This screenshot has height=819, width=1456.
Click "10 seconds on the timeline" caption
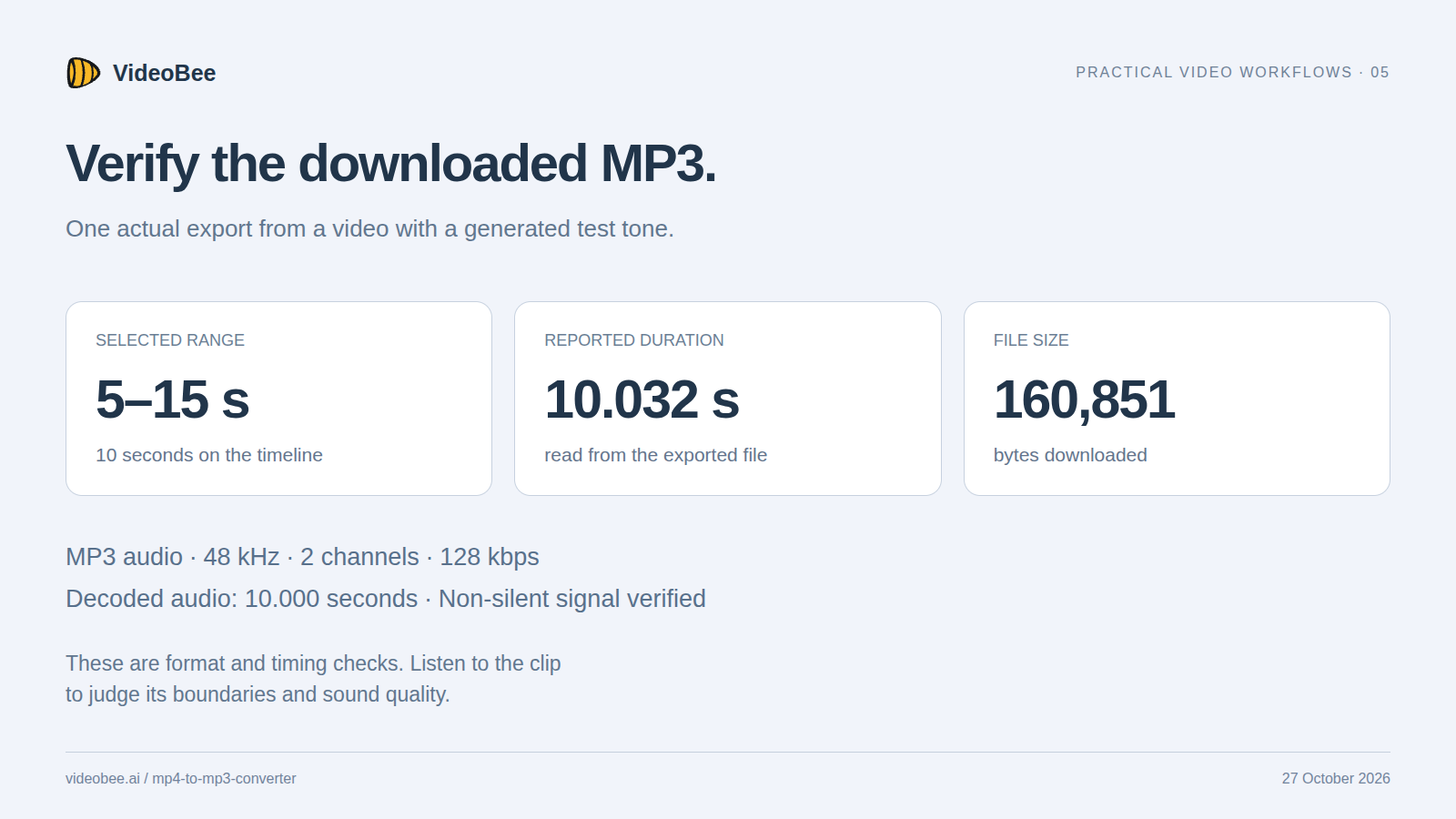click(x=209, y=455)
